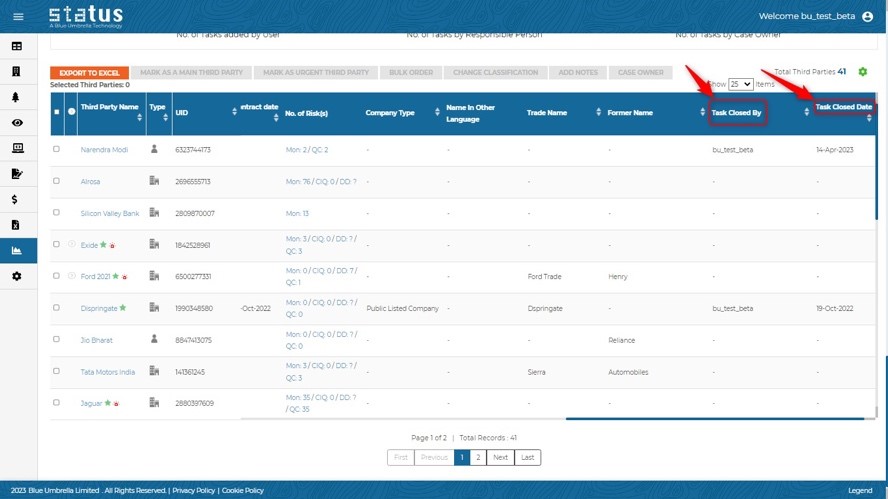Click the table horizontal scrollbar
Image resolution: width=888 pixels, height=499 pixels.
pyautogui.click(x=715, y=419)
